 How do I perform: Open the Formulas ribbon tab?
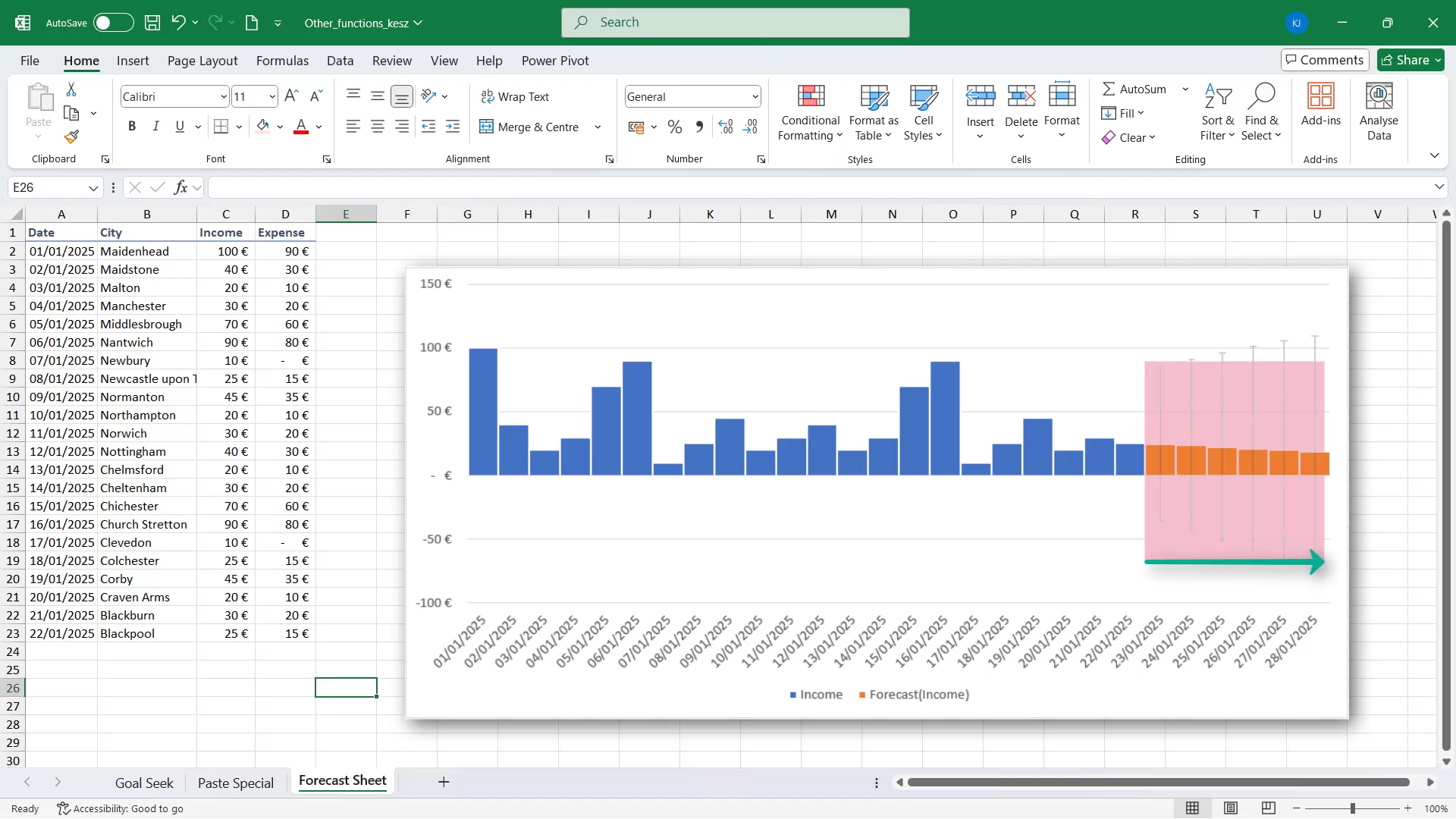(282, 61)
